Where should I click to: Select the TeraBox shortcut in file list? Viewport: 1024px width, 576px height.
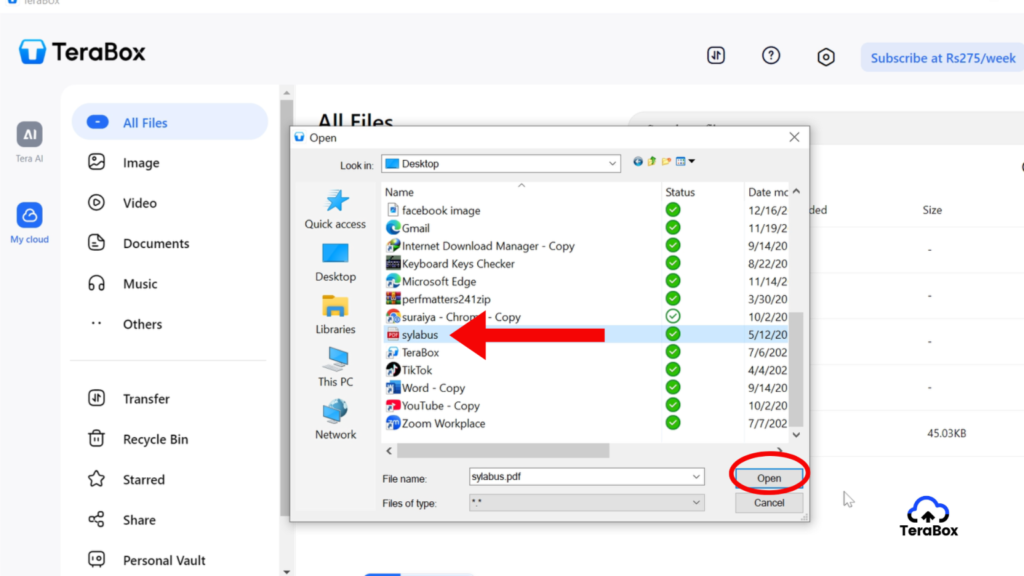pos(412,352)
